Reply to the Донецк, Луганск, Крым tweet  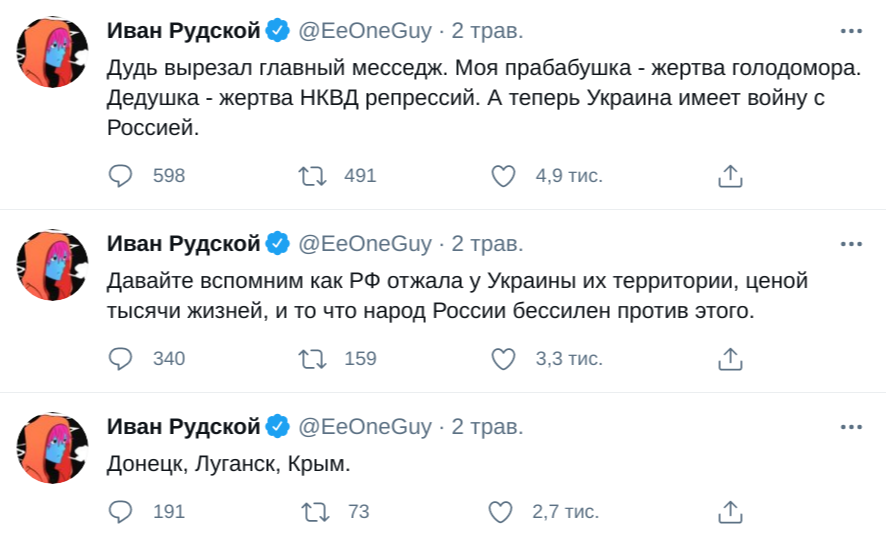pyautogui.click(x=120, y=512)
